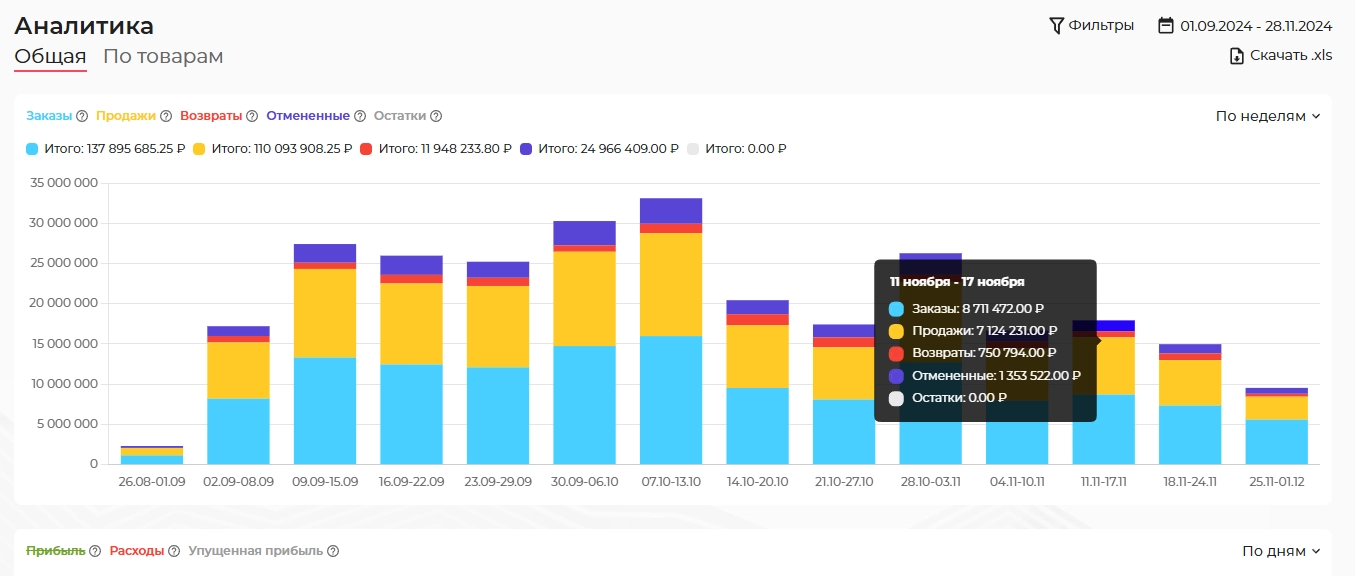Click the calendar icon beside date range
The image size is (1355, 576).
pyautogui.click(x=1165, y=25)
